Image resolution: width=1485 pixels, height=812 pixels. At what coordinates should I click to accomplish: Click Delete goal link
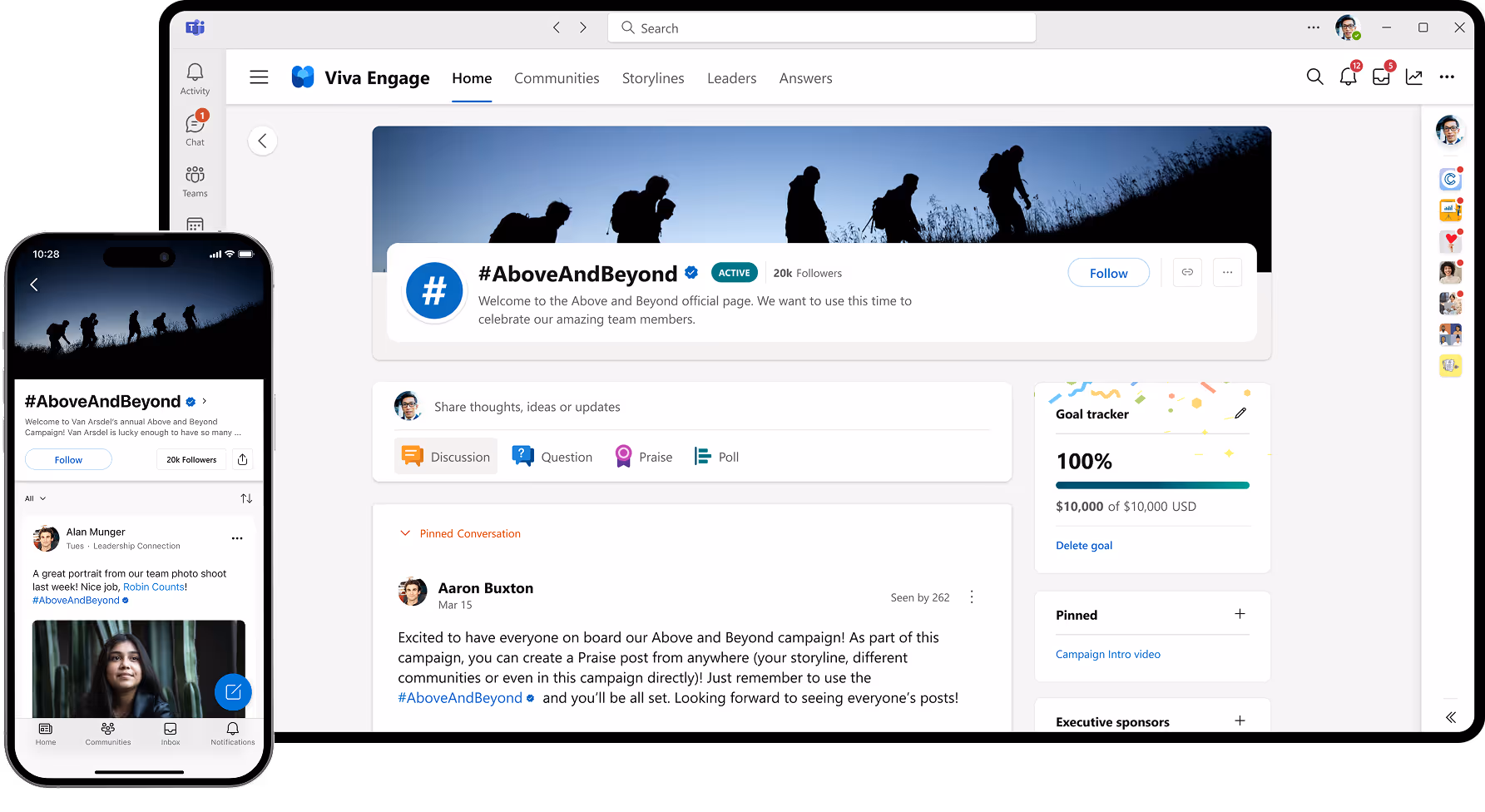point(1084,546)
